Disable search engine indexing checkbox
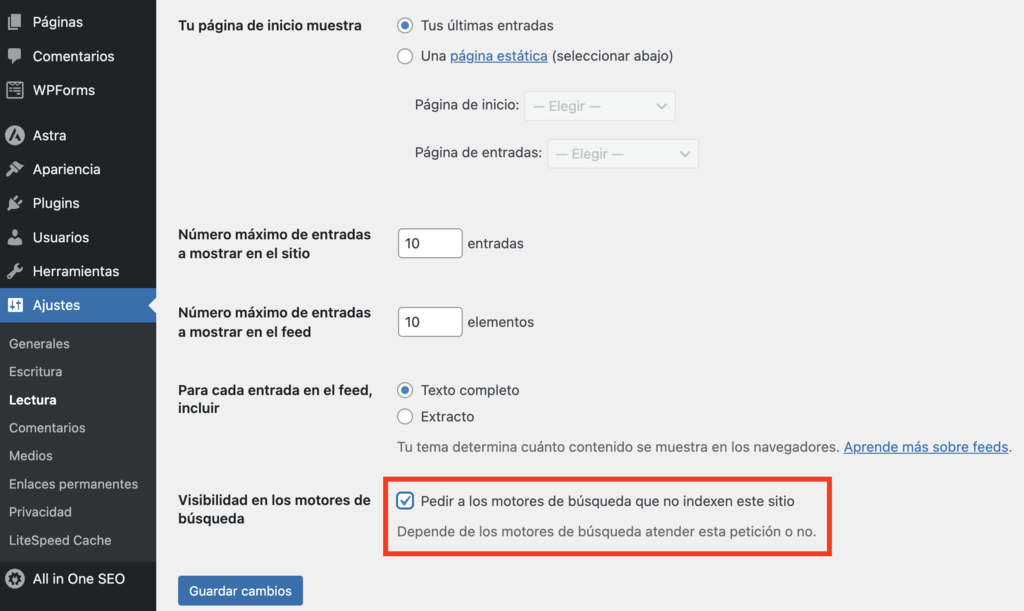 404,500
